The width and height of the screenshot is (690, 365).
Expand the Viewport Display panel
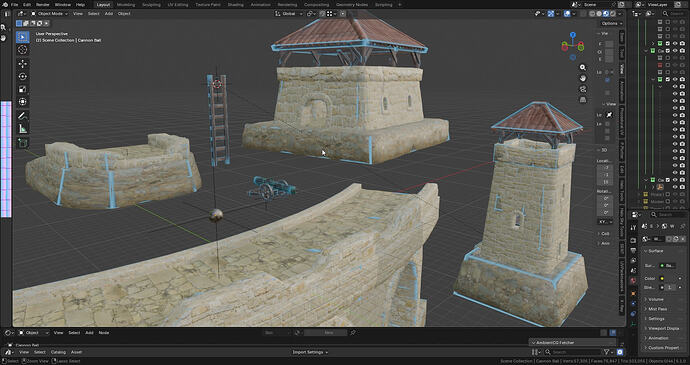[x=663, y=328]
